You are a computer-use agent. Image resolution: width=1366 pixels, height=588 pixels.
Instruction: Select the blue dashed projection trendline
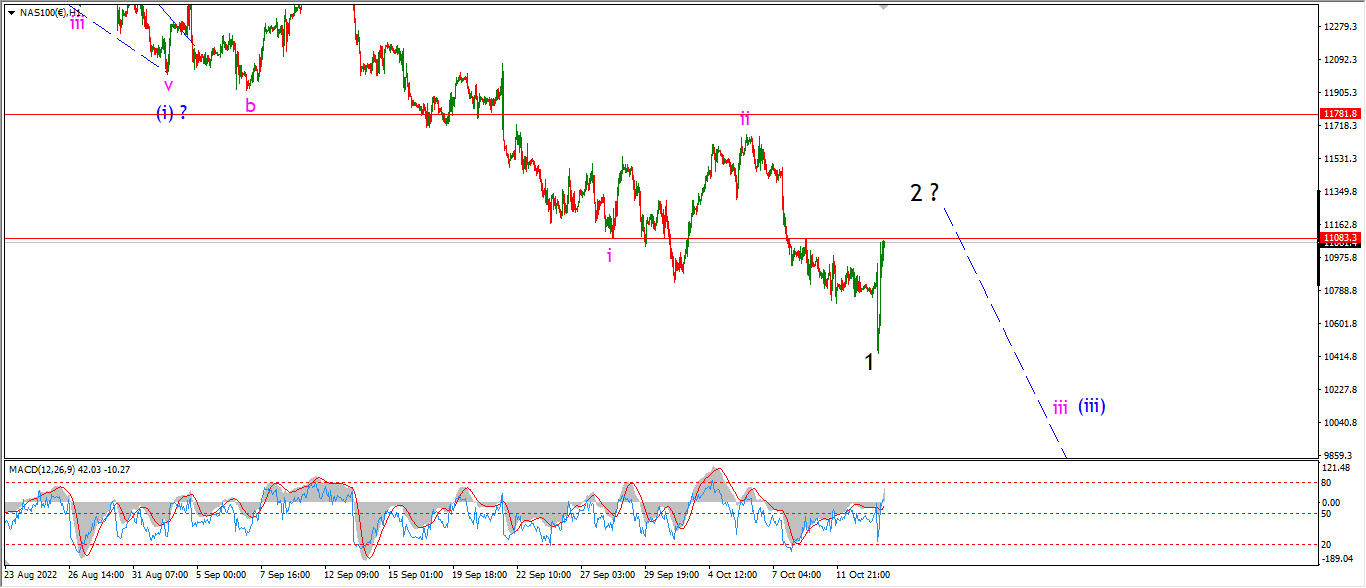pyautogui.click(x=1004, y=330)
